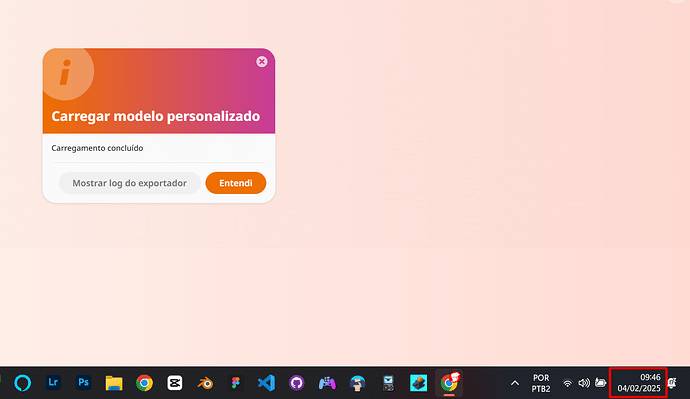Open the clock showing 09:46 04/02/2025
690x399 pixels.
(639, 383)
